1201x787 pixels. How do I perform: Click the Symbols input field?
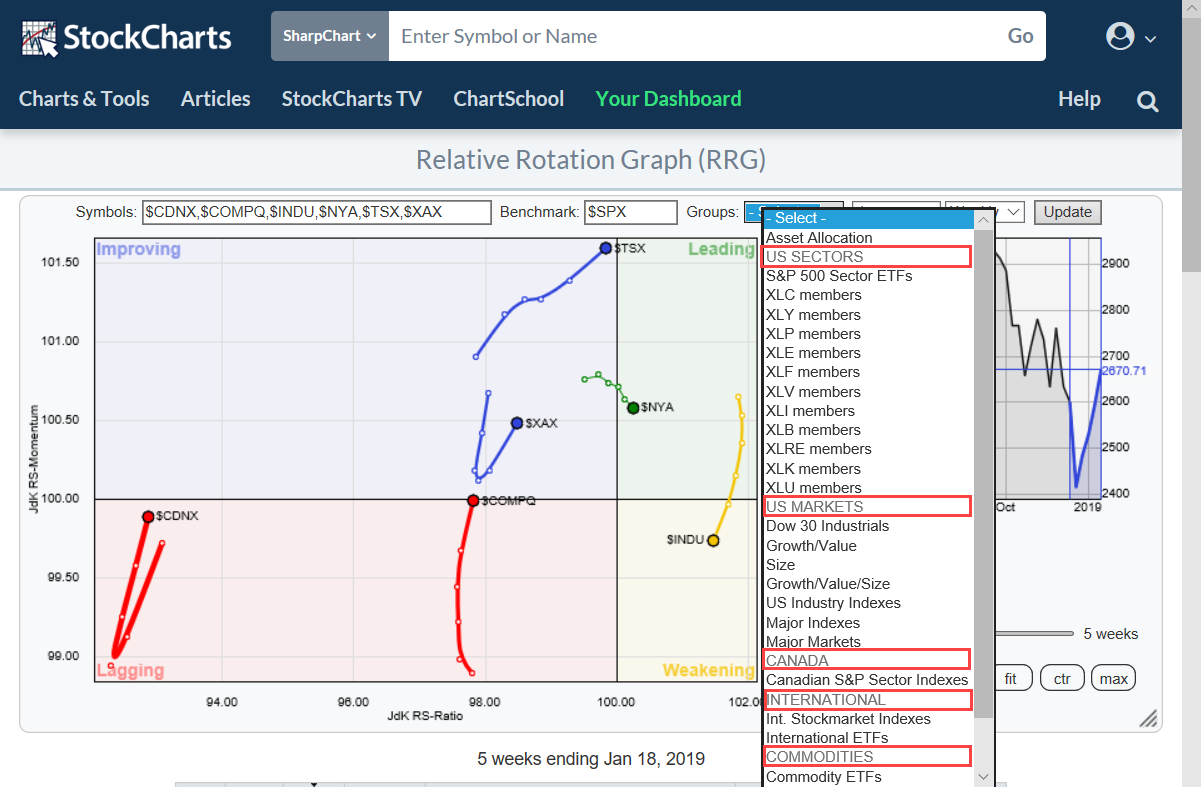point(317,212)
